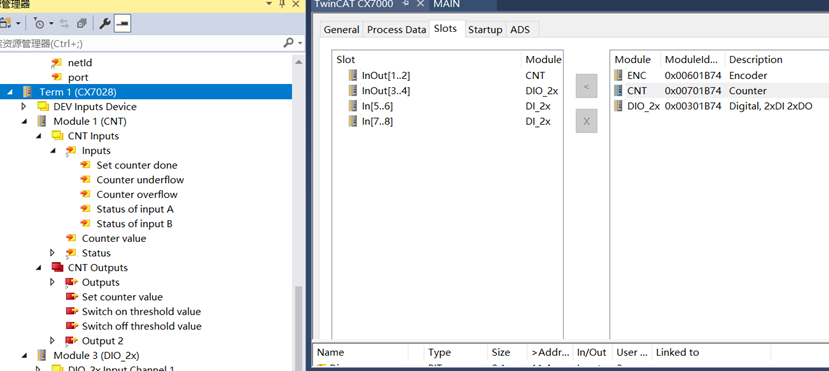Open the explorer window position dropdown
829x371 pixels.
point(268,4)
